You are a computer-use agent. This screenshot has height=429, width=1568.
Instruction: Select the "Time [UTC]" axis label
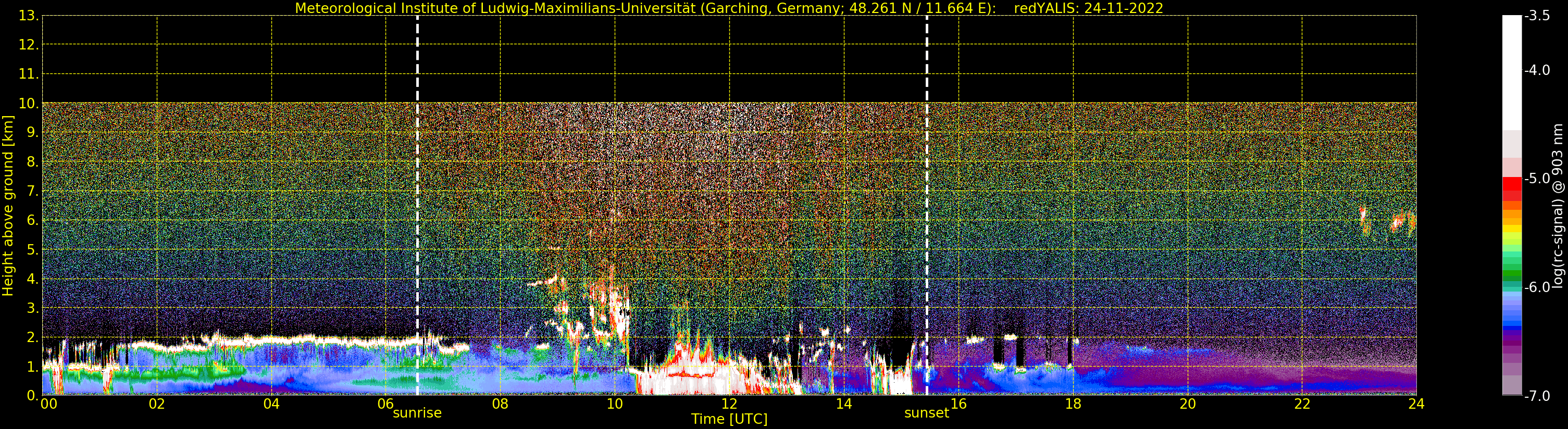click(x=729, y=419)
